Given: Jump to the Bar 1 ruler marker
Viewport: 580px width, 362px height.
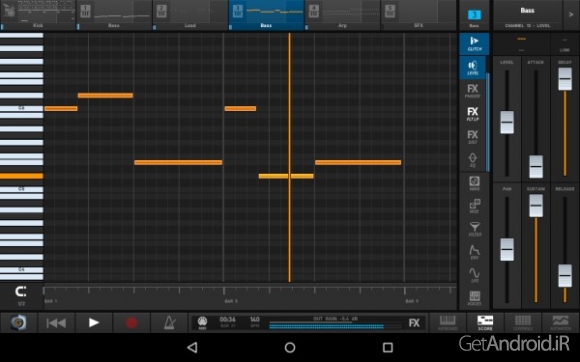Looking at the screenshot, I should pyautogui.click(x=51, y=301).
